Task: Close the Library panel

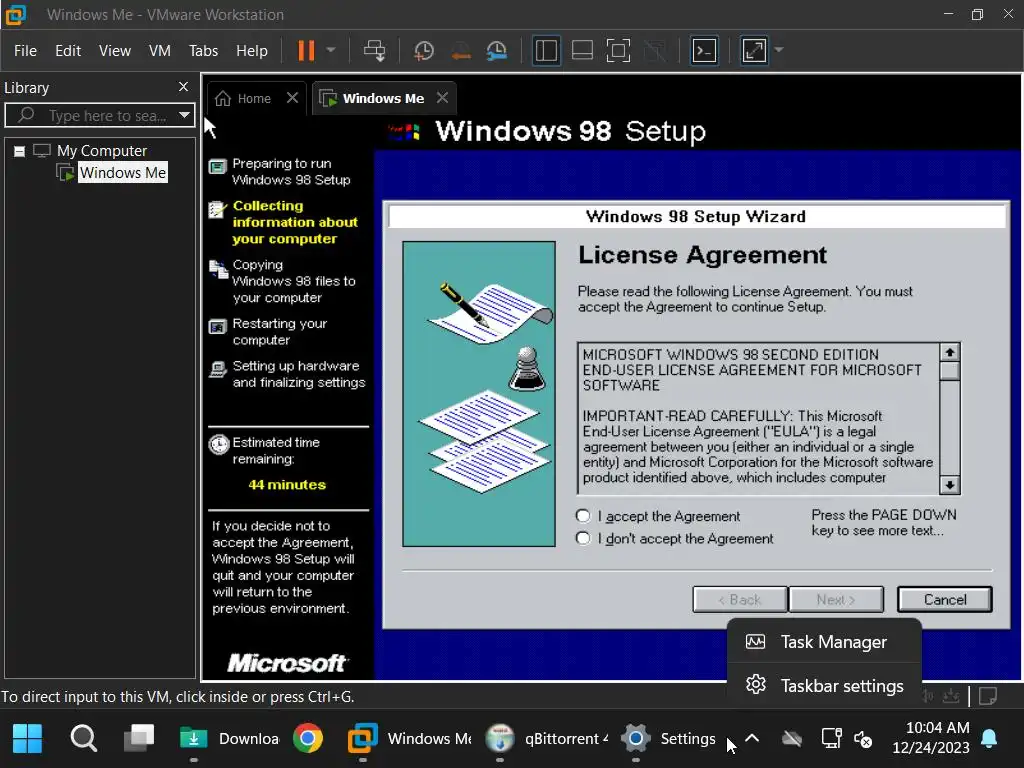Action: click(x=184, y=87)
